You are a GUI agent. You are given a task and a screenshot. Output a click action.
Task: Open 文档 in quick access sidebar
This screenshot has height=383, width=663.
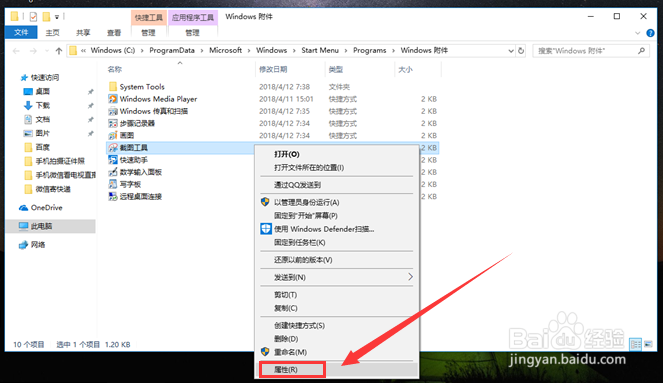42,119
